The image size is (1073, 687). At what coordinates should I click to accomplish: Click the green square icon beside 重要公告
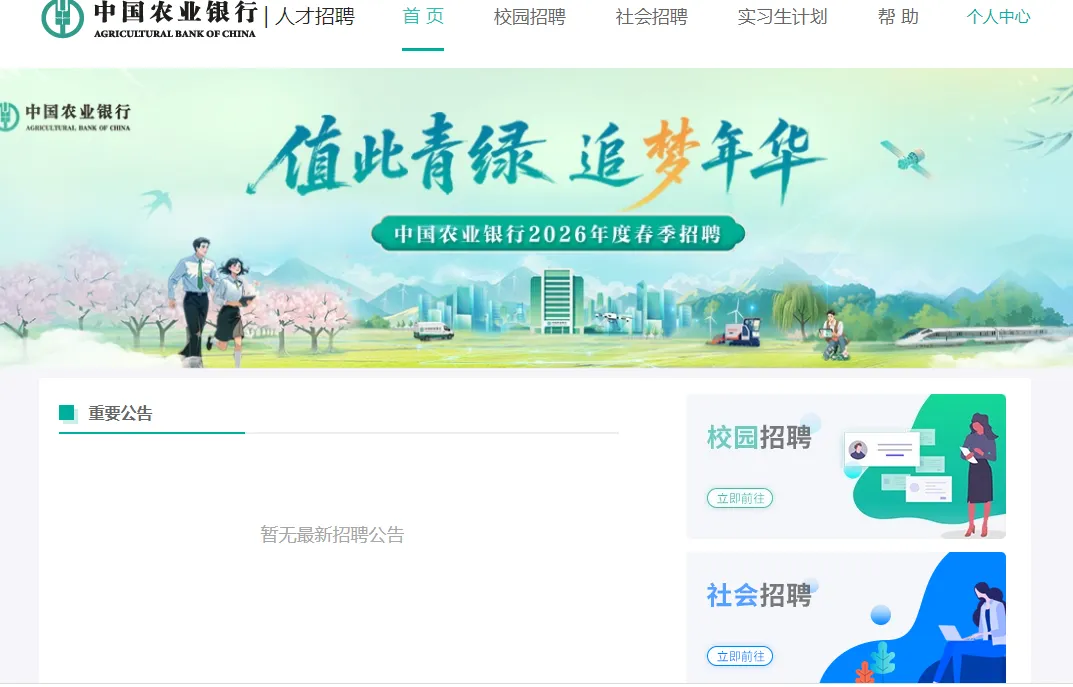67,413
